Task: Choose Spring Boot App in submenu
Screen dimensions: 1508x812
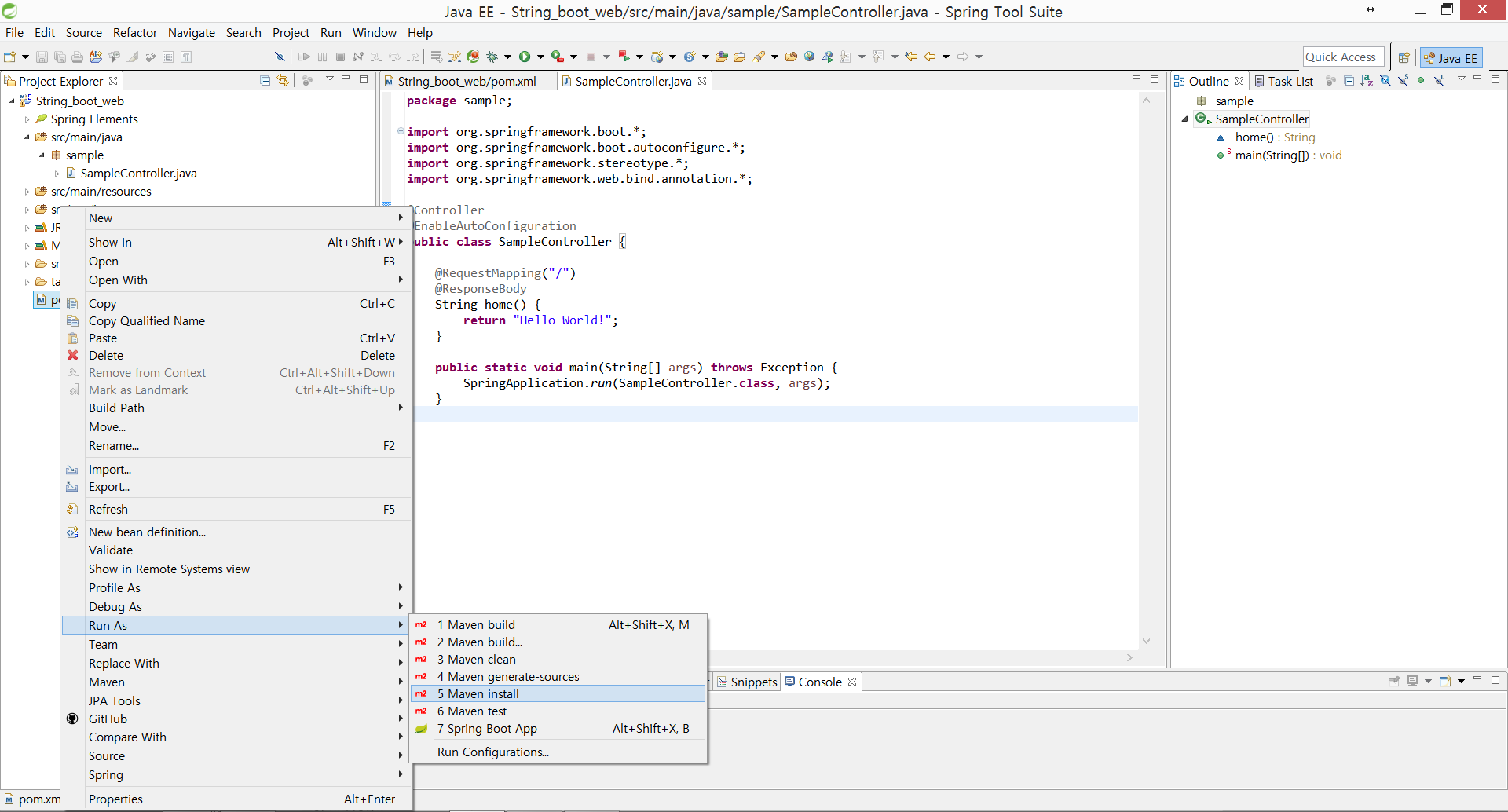Action: [558, 729]
